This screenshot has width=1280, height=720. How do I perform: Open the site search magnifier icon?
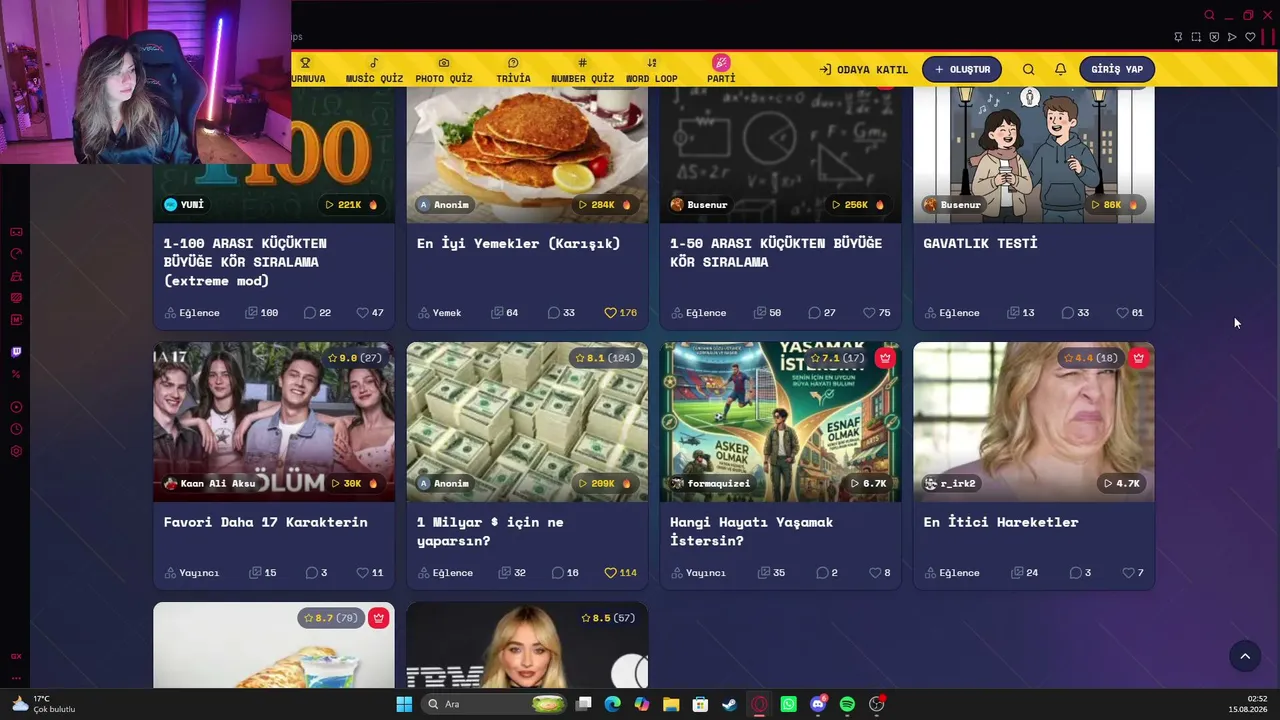pyautogui.click(x=1028, y=69)
